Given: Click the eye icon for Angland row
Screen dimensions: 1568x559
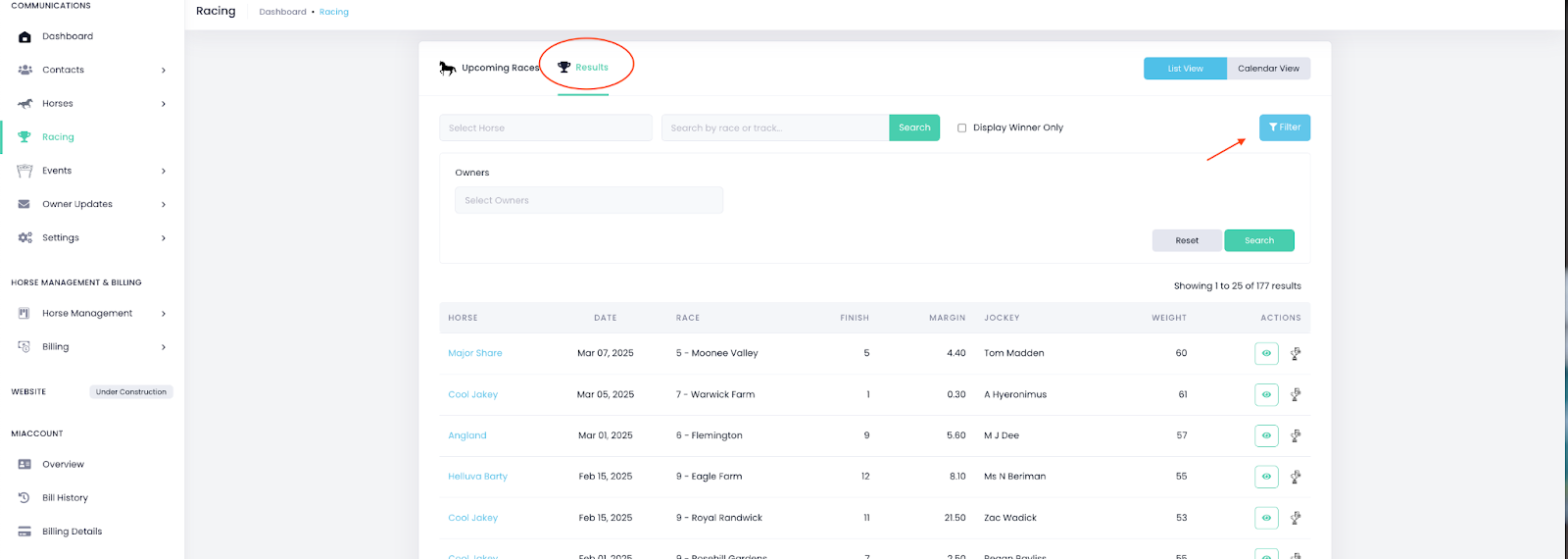Looking at the screenshot, I should point(1266,435).
